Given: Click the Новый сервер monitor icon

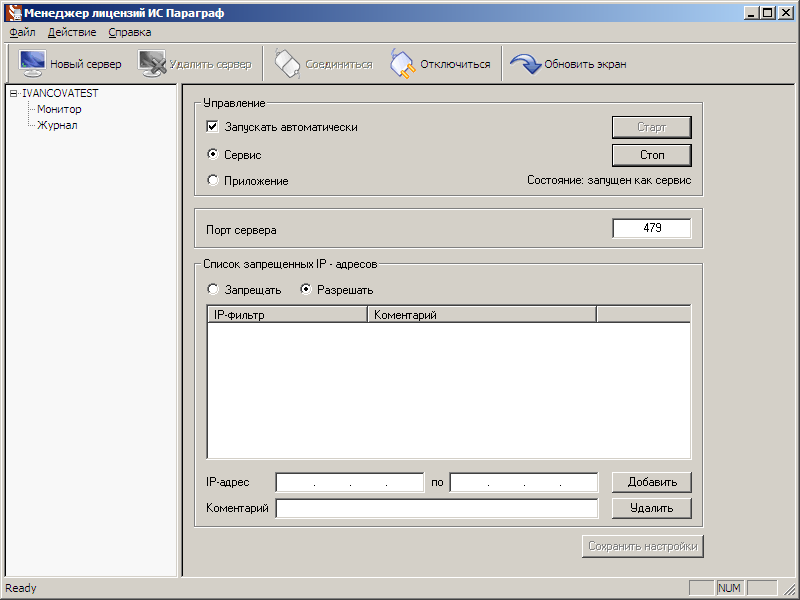Looking at the screenshot, I should click(32, 64).
